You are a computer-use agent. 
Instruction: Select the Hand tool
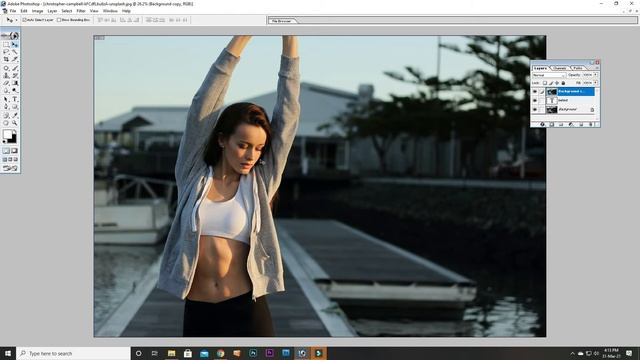(x=6, y=122)
